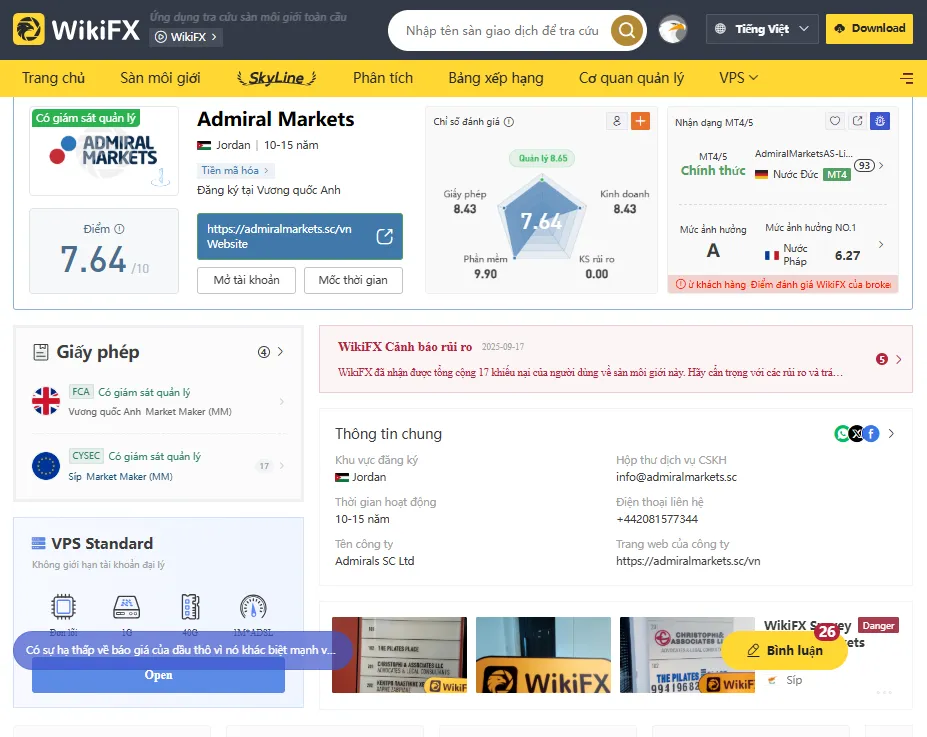Click the WikiFX logo

(x=77, y=29)
